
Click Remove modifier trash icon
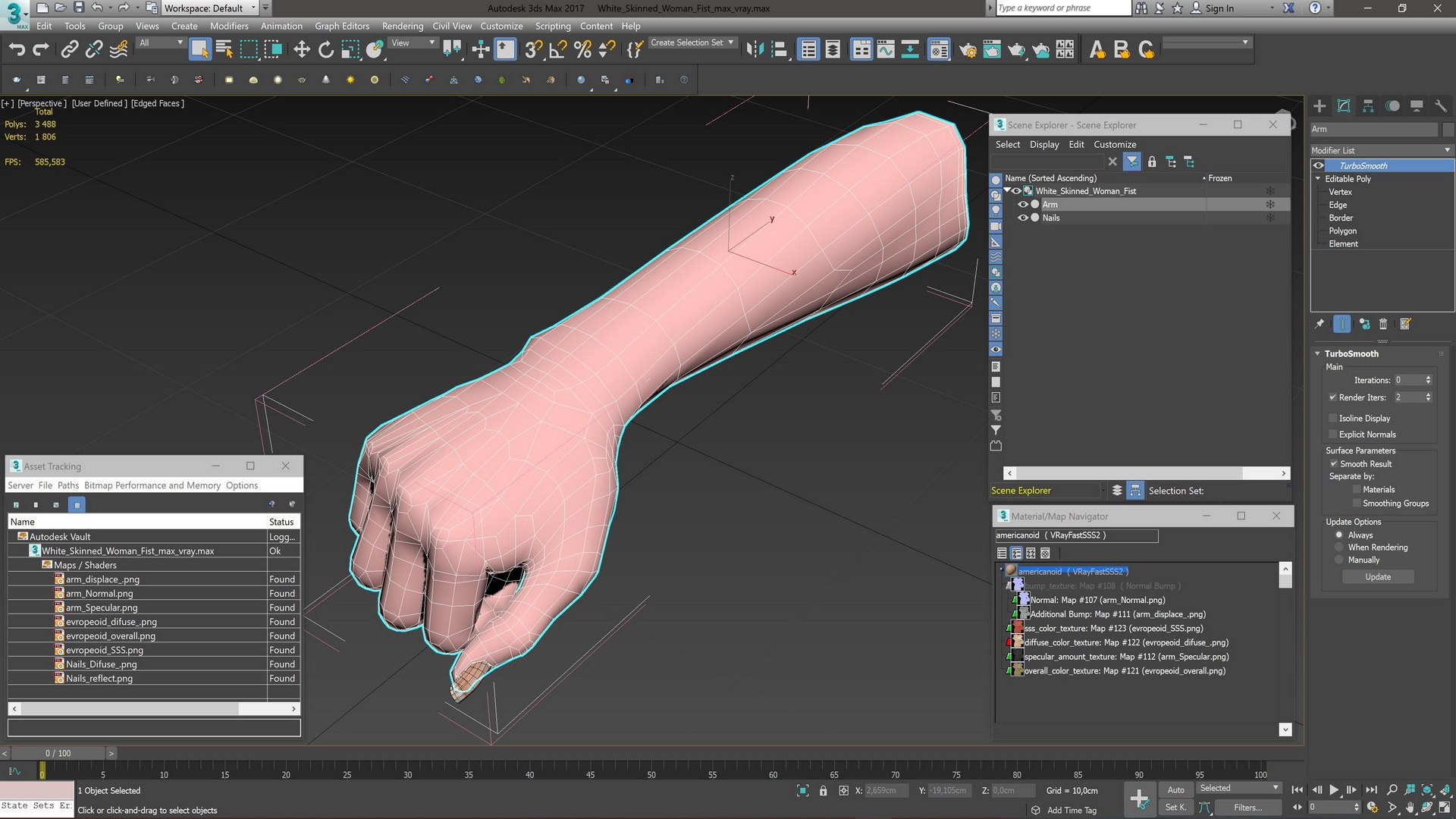[x=1383, y=324]
